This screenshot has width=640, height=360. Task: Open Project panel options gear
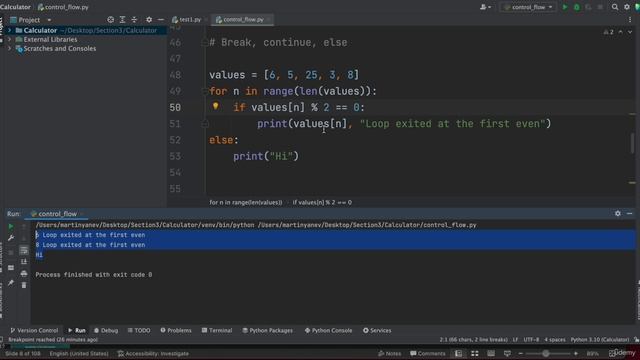pyautogui.click(x=149, y=20)
